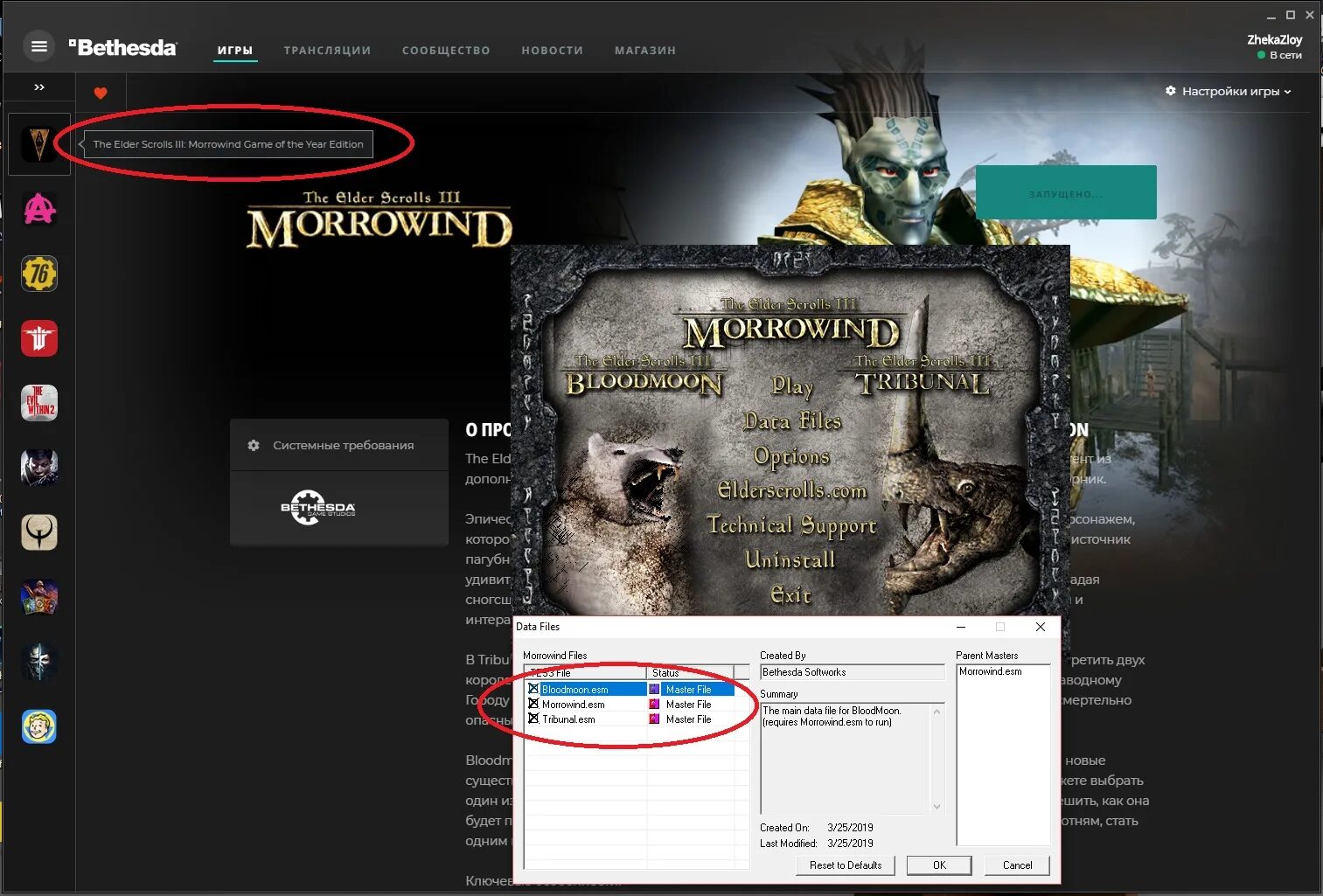Click Play in Morrowind launcher
1323x896 pixels.
click(x=792, y=385)
